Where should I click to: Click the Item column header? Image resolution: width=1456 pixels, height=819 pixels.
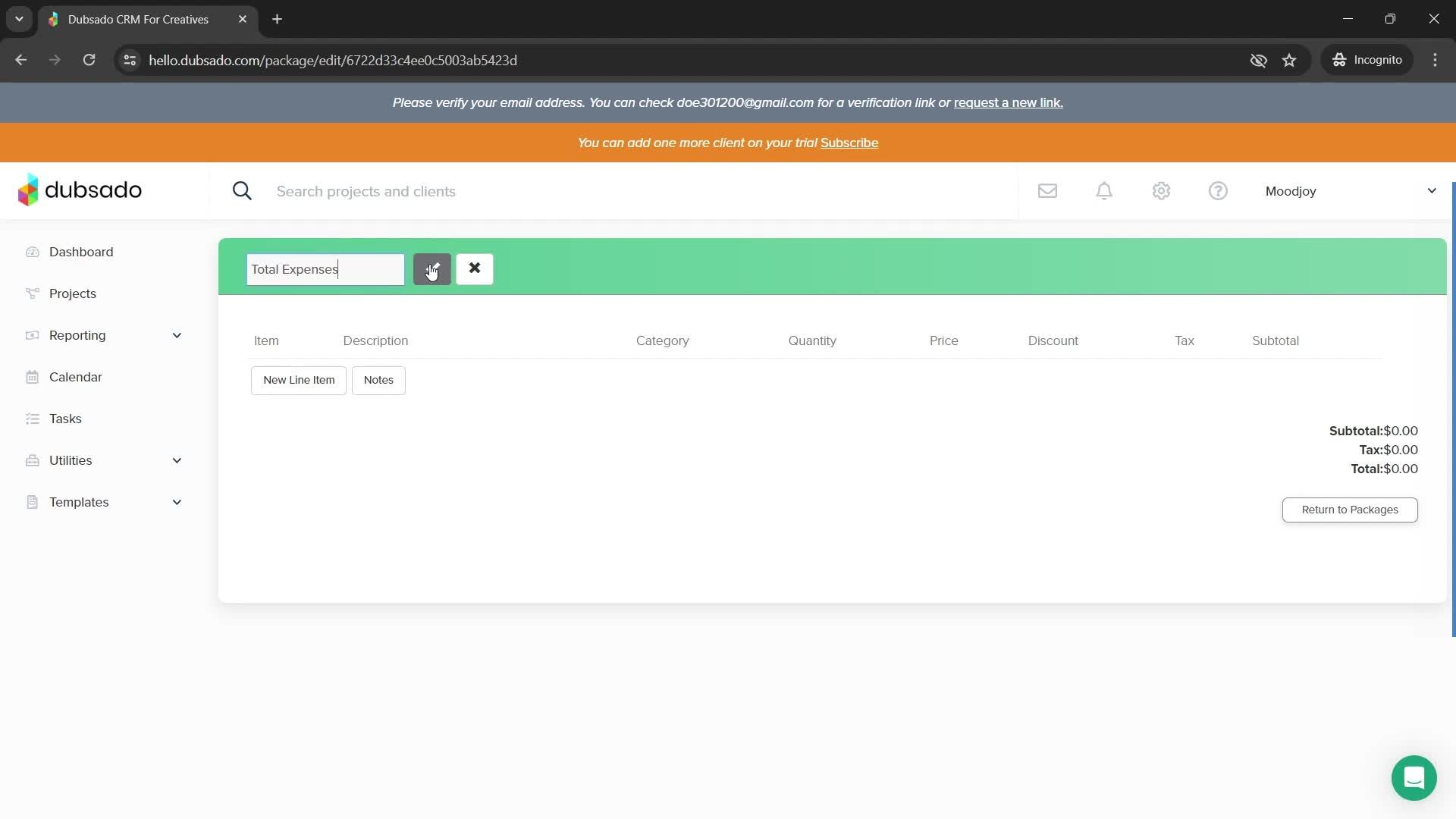click(266, 340)
